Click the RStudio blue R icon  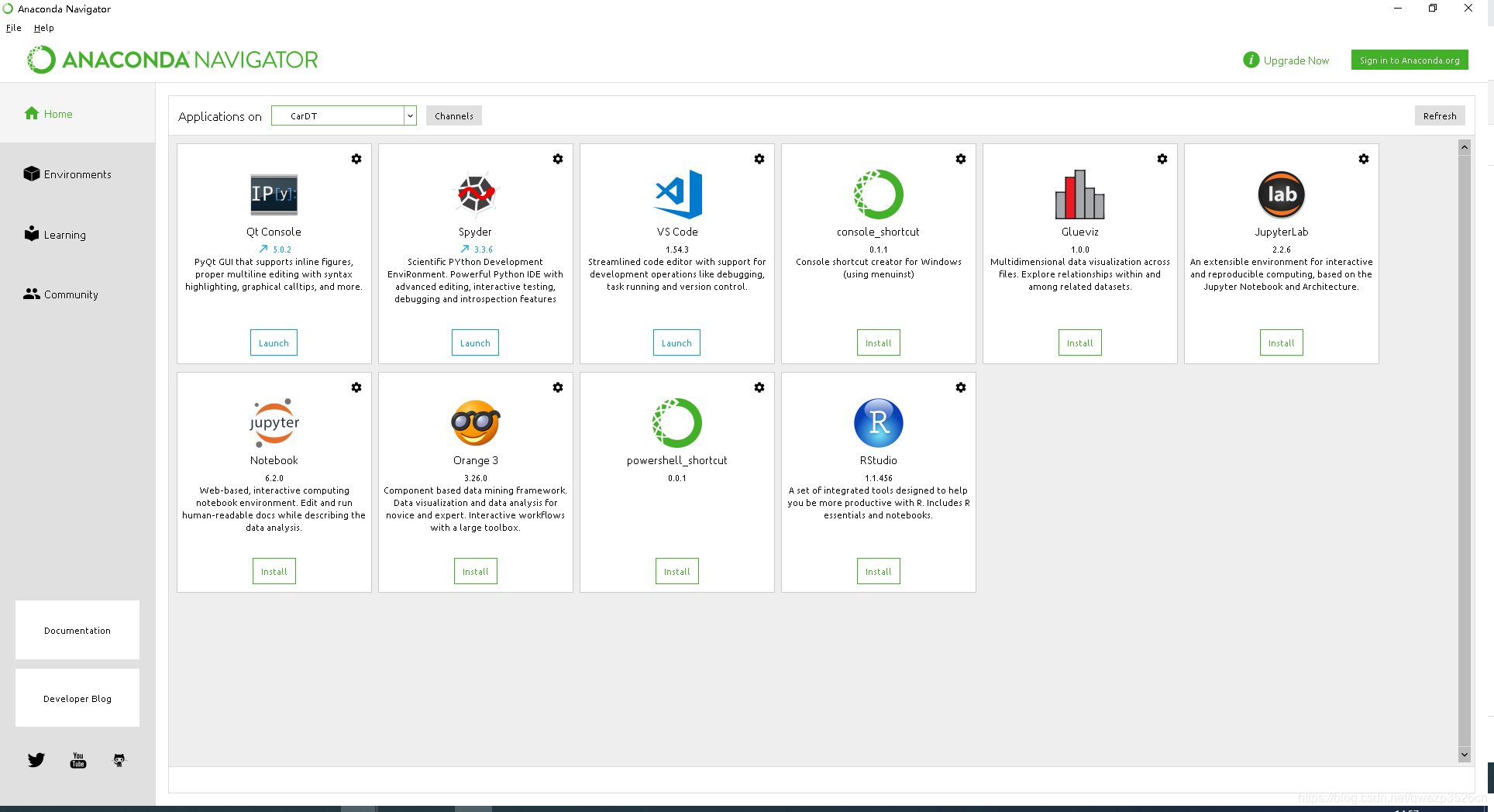(879, 423)
